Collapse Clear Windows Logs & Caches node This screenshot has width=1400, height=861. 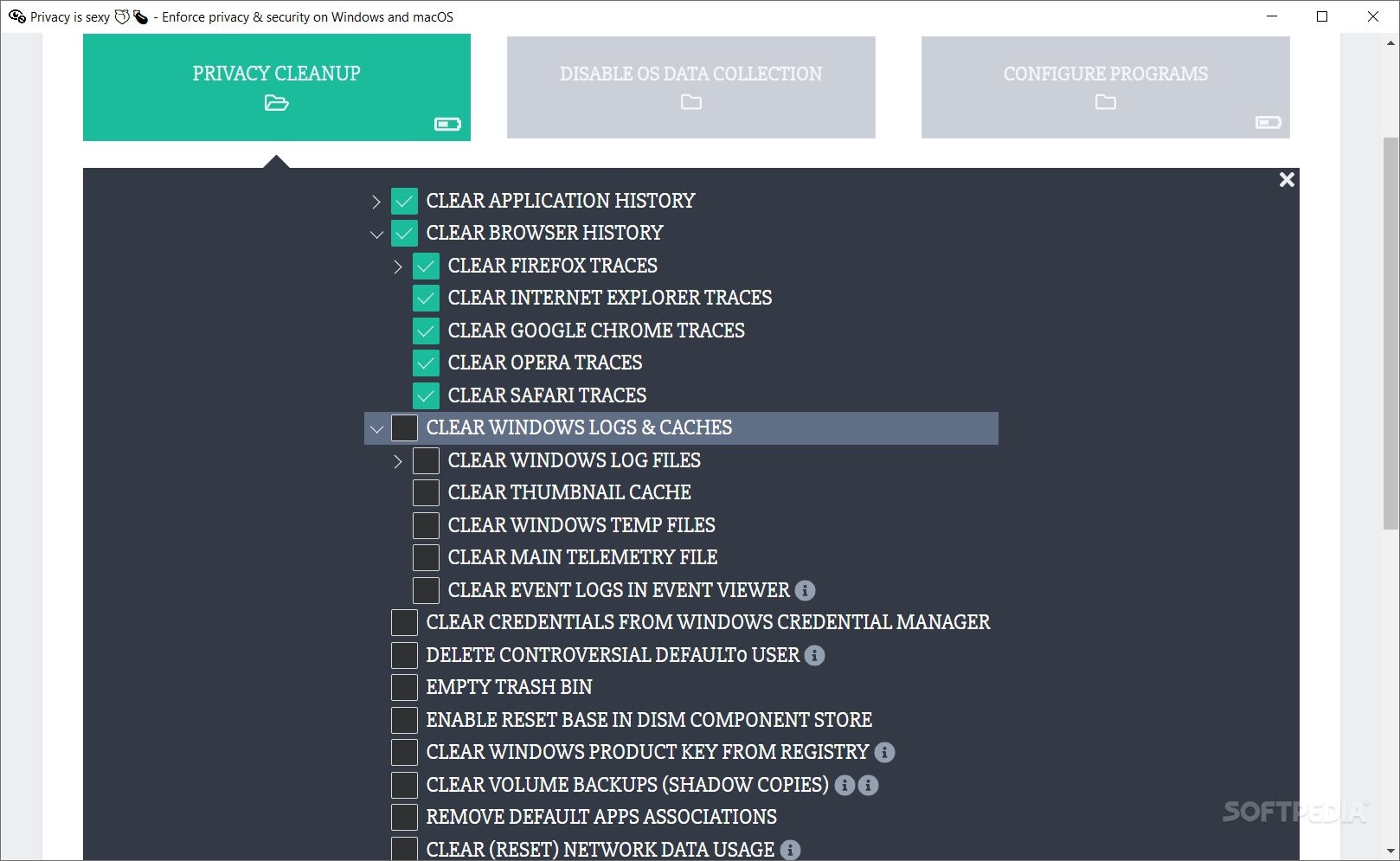[x=376, y=429]
